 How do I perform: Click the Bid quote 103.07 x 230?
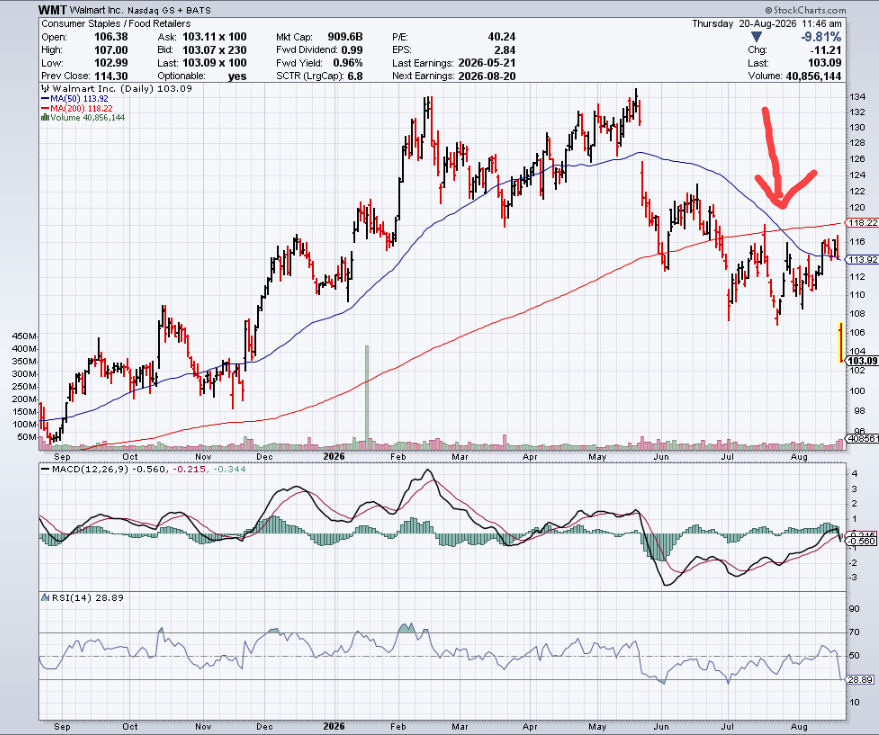coord(215,50)
